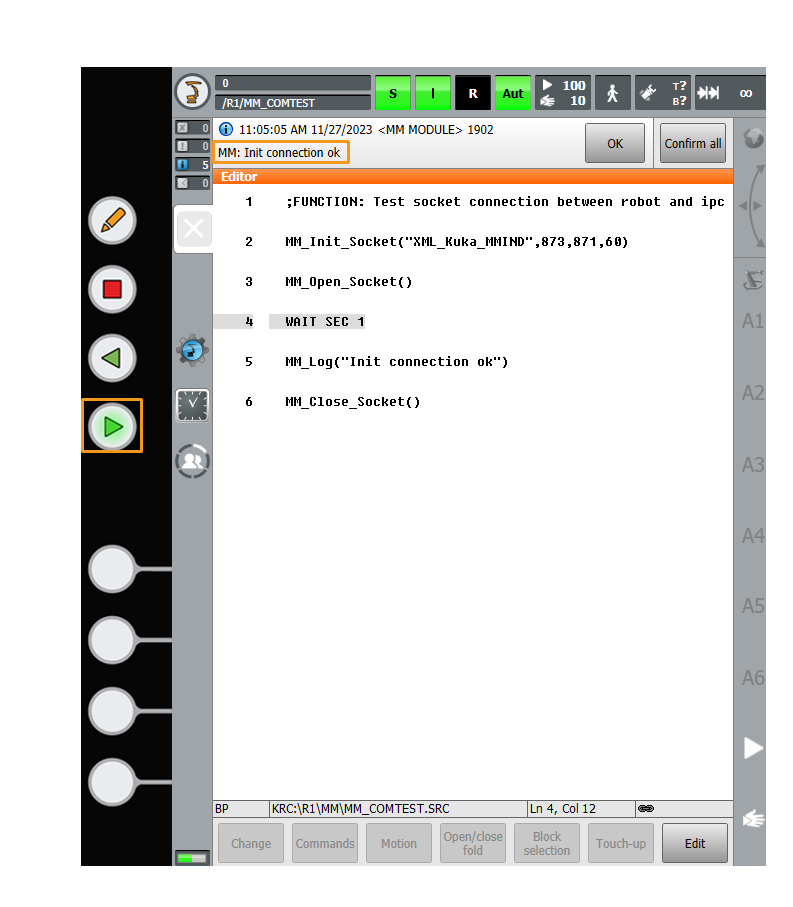Open the KUKA robot main menu icon

coord(193,91)
